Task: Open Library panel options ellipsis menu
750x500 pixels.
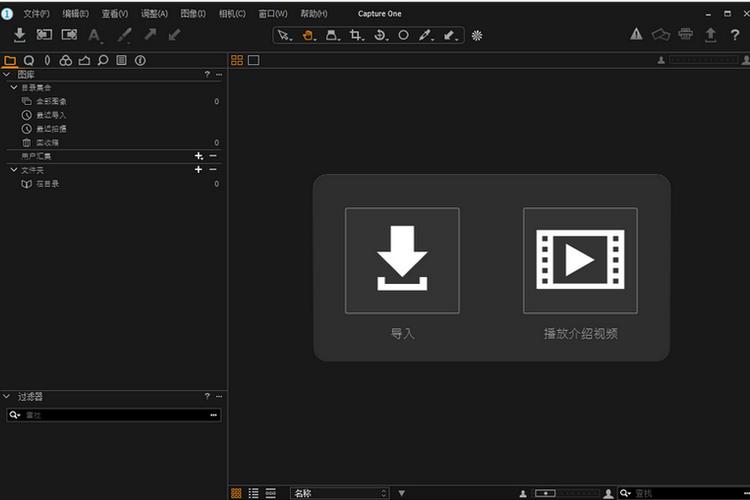Action: click(219, 75)
